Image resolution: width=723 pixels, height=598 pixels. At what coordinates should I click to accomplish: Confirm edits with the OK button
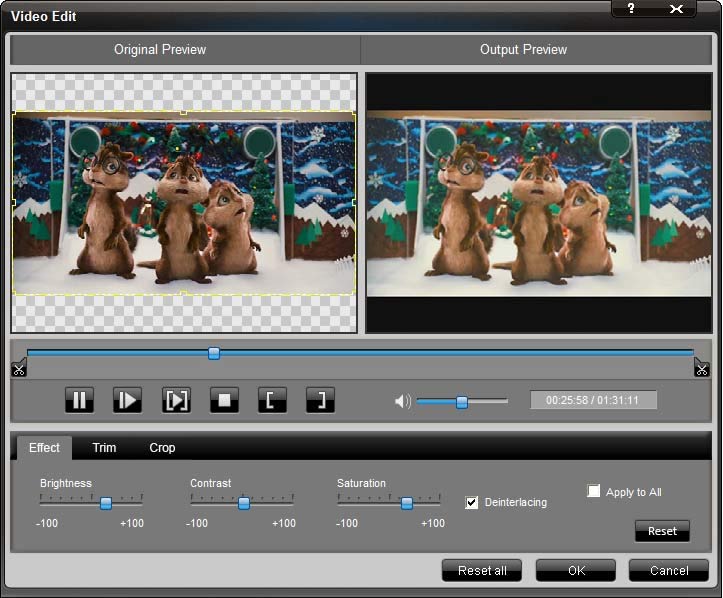pyautogui.click(x=576, y=570)
